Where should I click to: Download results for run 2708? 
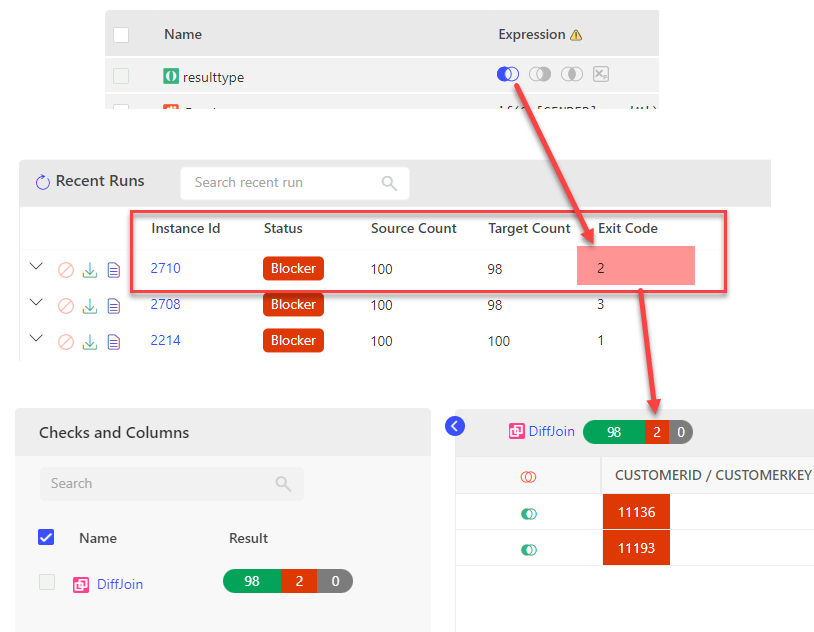coord(90,306)
